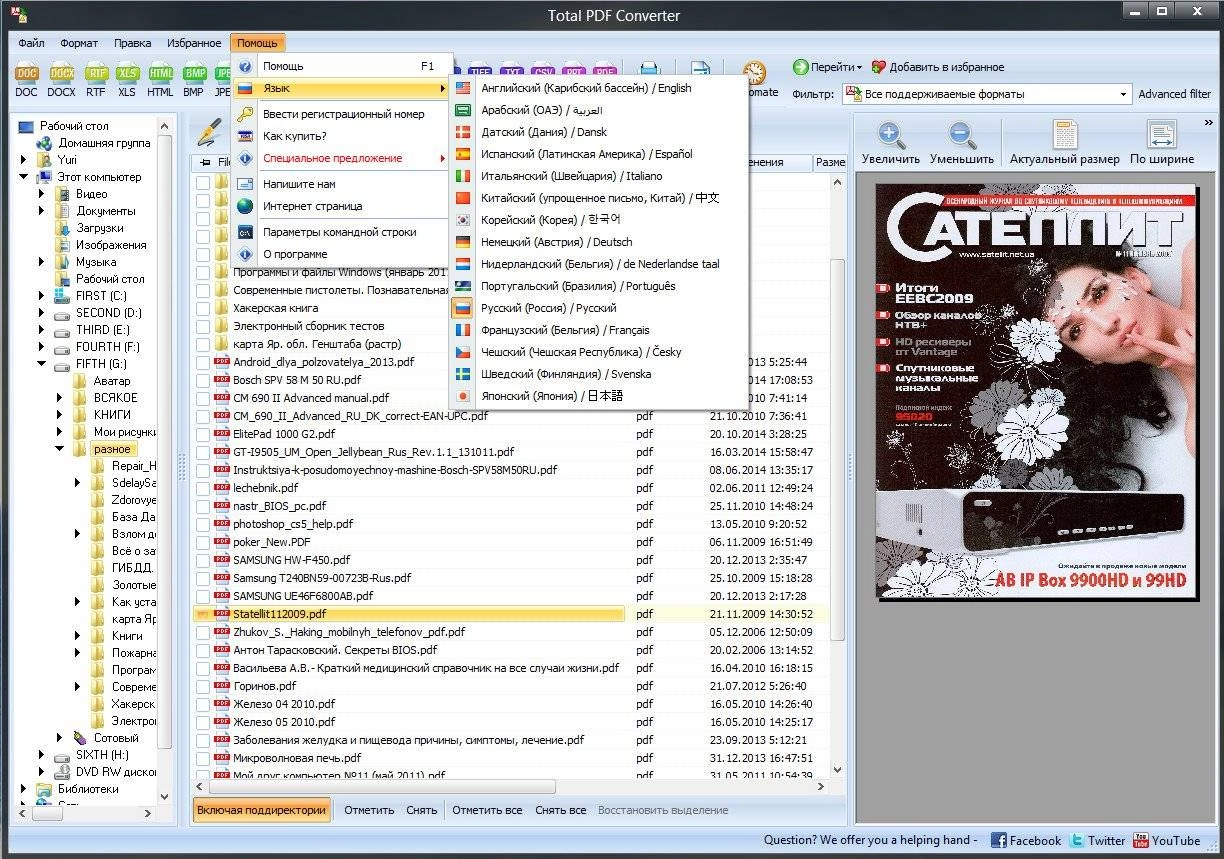Choose HTML as output format
Image resolution: width=1224 pixels, height=859 pixels.
coord(160,73)
